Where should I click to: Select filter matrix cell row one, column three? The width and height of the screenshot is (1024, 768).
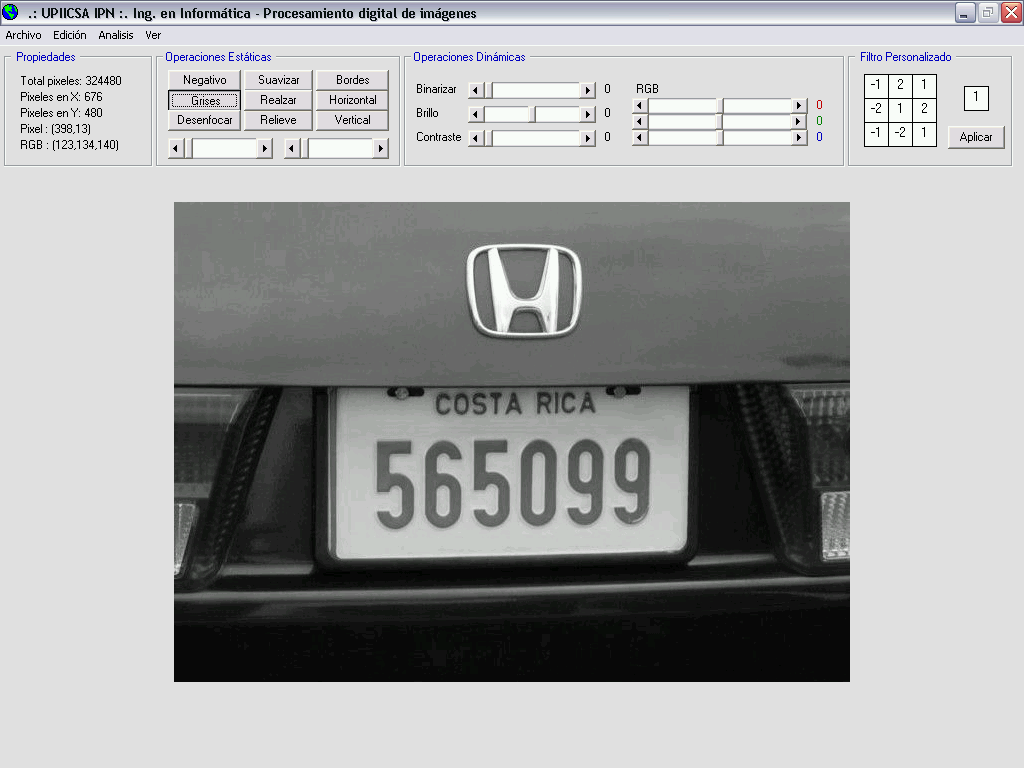click(924, 85)
